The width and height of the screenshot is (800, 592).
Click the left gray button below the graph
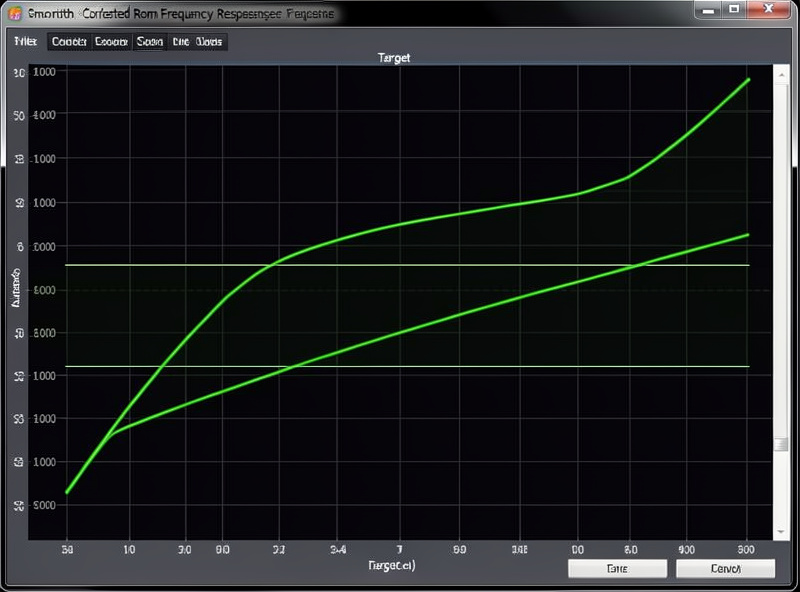click(x=617, y=569)
